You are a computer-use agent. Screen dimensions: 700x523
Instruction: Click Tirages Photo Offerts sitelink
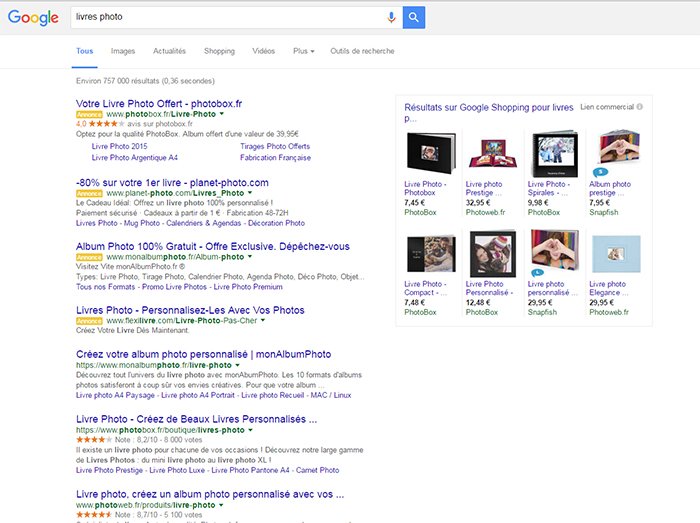(x=275, y=146)
